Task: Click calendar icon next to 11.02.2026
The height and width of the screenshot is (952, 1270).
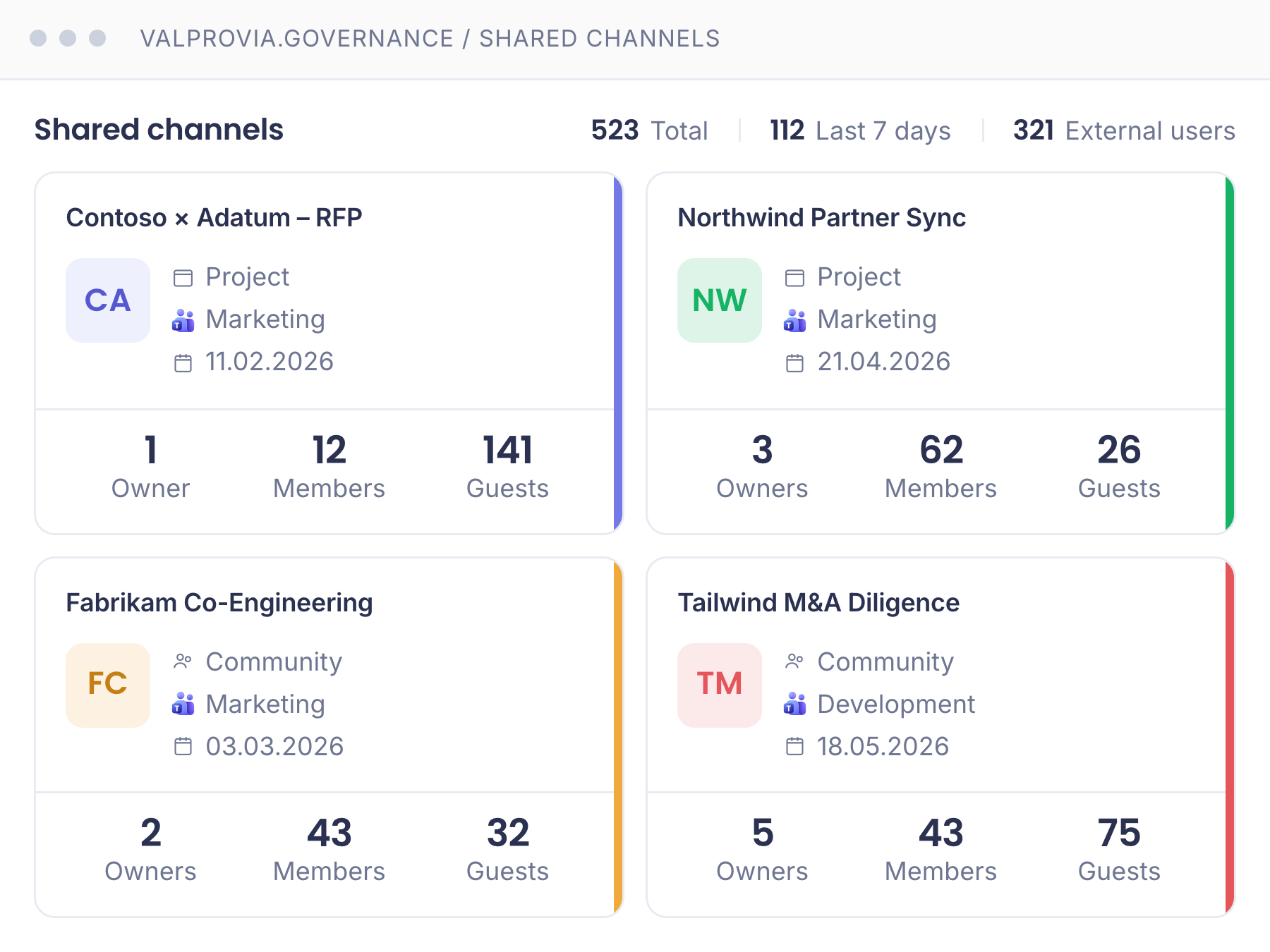Action: point(183,362)
